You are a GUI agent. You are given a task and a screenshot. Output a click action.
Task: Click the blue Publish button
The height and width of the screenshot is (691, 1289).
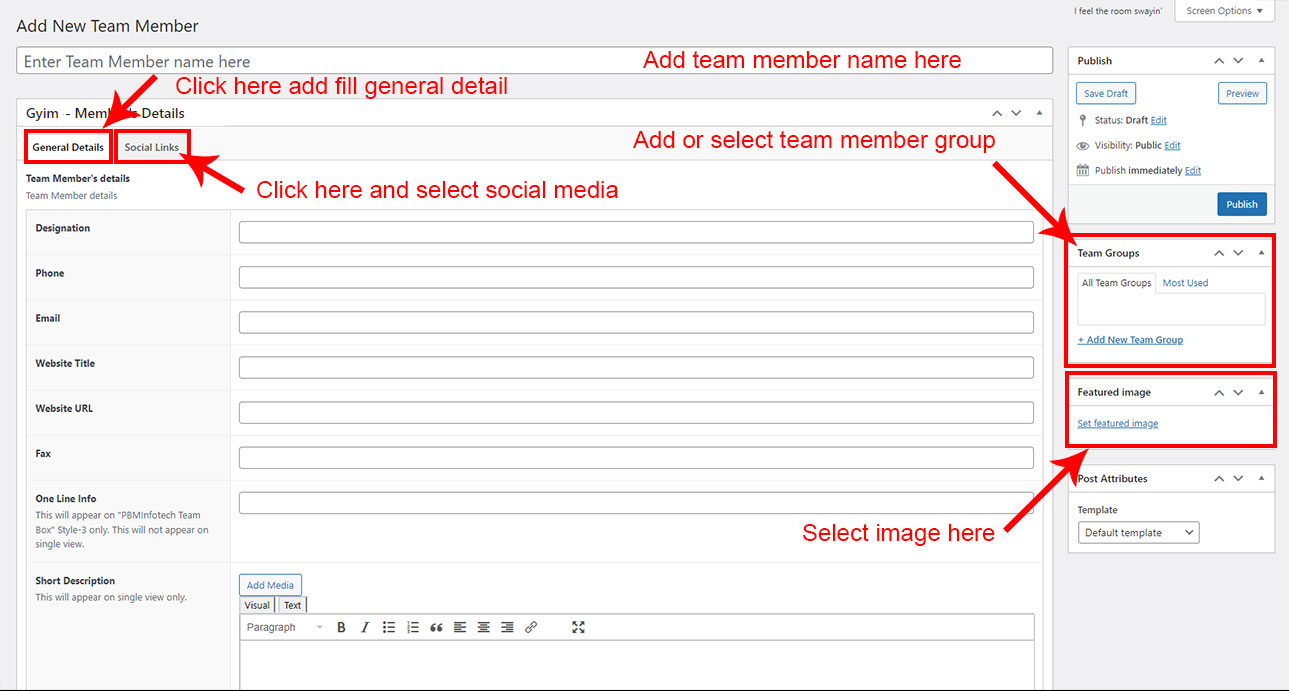click(x=1242, y=204)
